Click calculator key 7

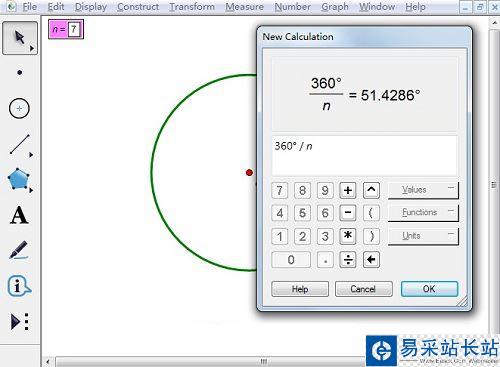pos(280,190)
